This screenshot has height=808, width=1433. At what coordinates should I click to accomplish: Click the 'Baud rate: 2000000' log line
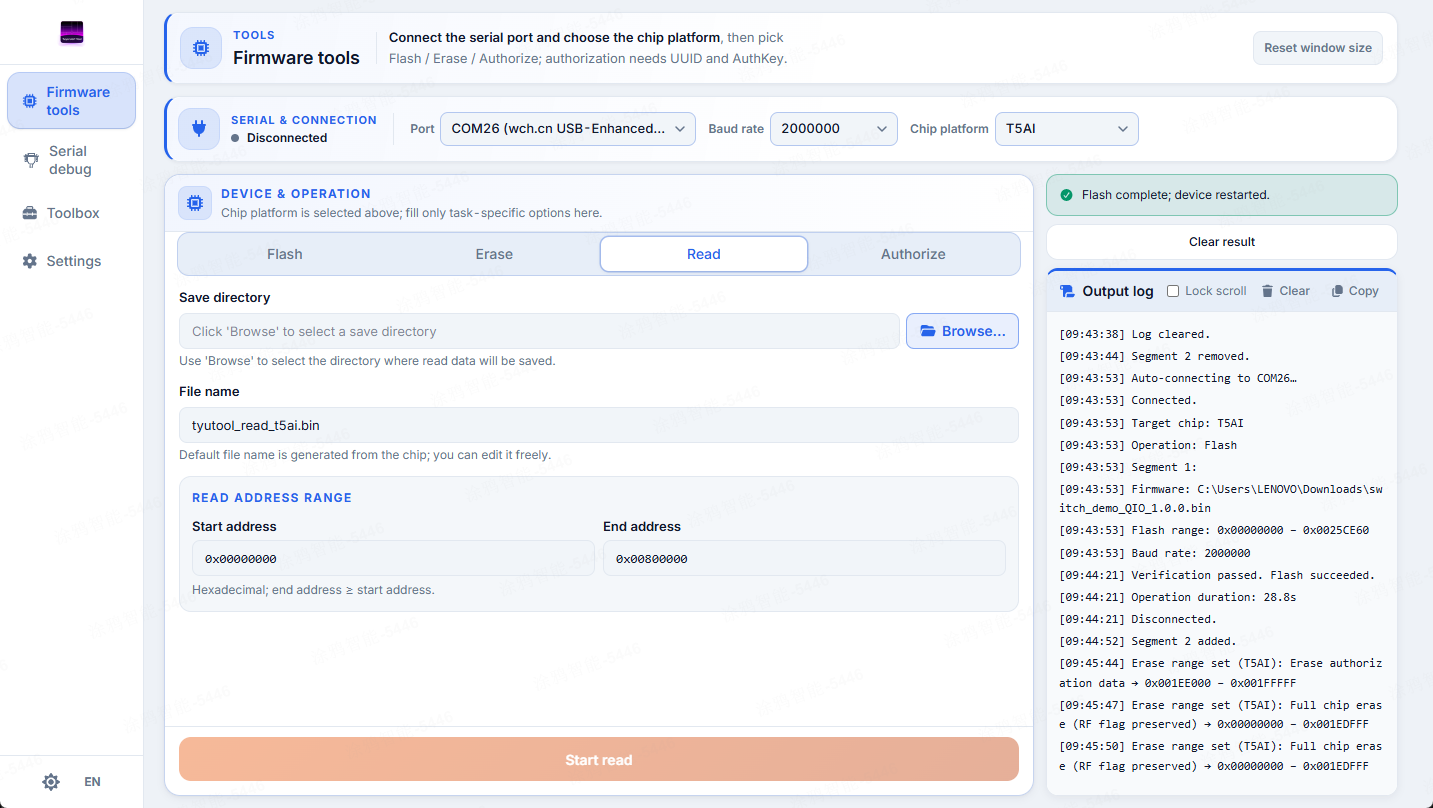point(1155,553)
